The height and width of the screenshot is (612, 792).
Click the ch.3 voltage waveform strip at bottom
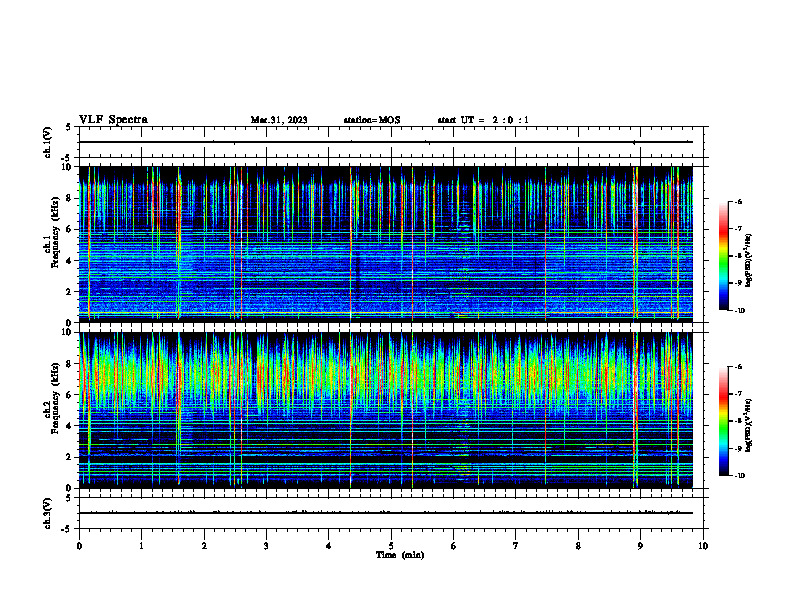tap(391, 513)
